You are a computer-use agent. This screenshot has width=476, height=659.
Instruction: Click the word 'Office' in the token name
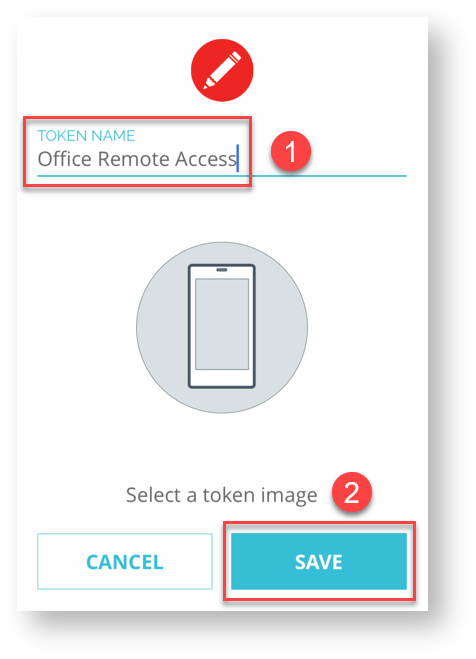coord(65,159)
